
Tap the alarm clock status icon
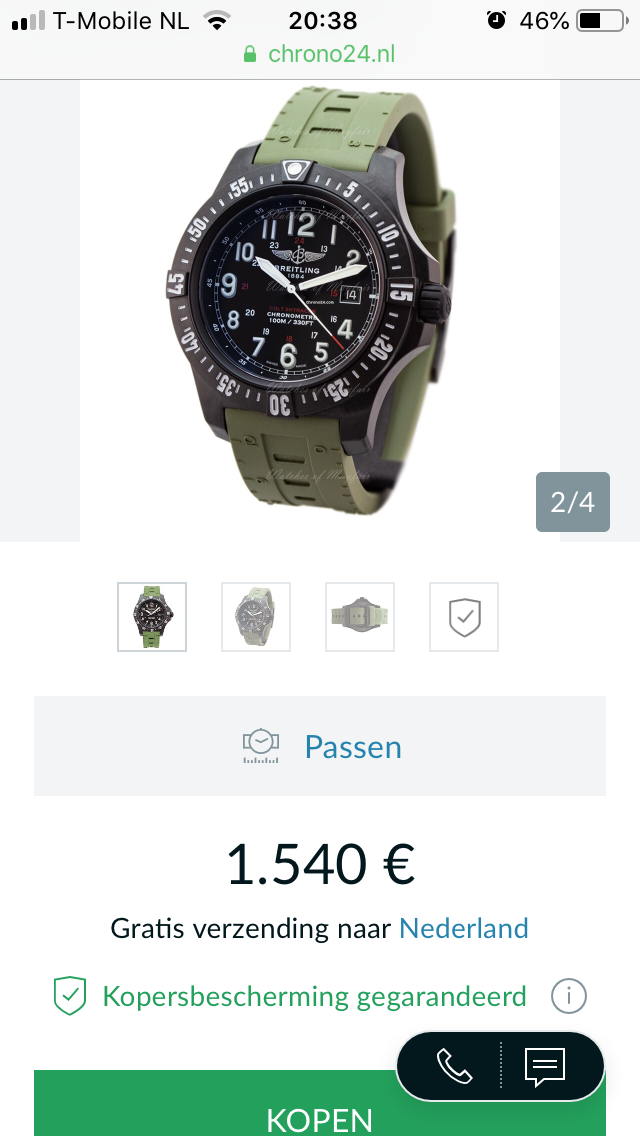click(x=496, y=20)
